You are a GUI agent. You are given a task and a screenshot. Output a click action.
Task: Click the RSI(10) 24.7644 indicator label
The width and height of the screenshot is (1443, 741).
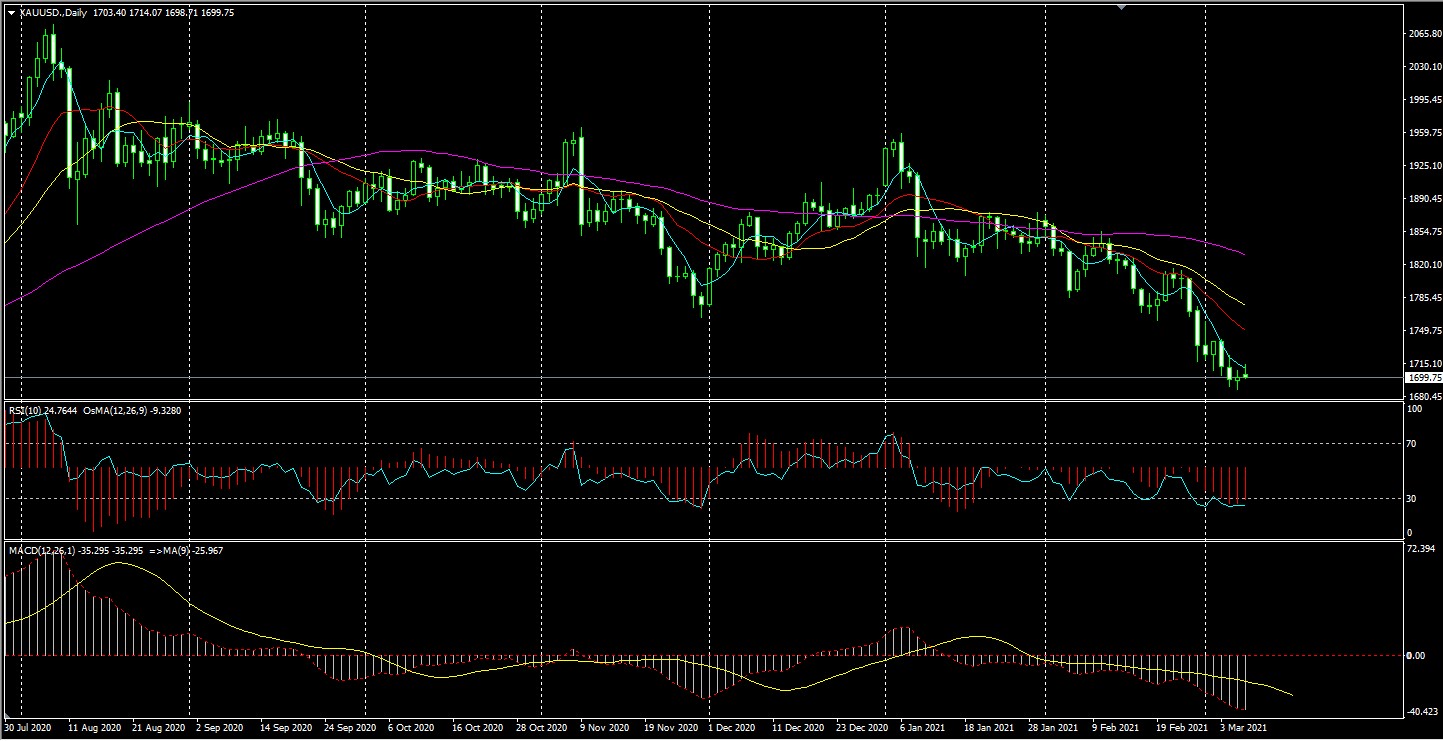(x=41, y=410)
